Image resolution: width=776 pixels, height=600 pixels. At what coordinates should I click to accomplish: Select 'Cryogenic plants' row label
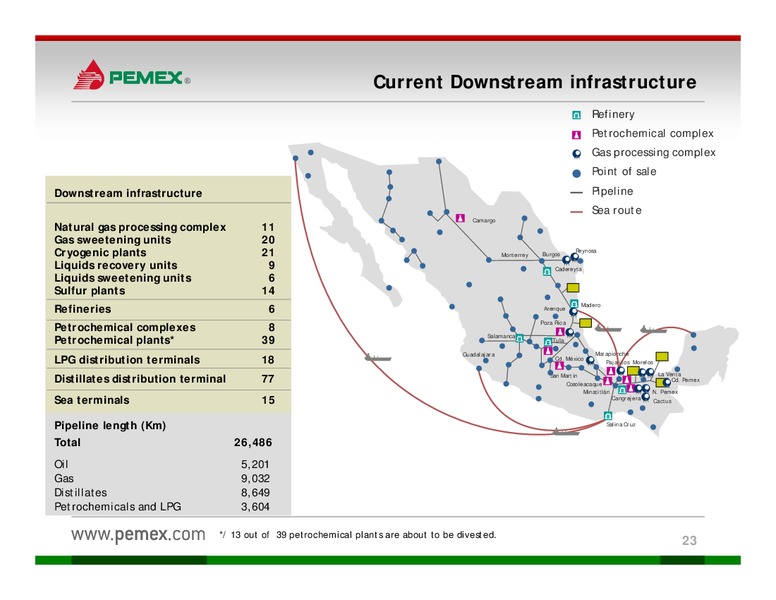coord(100,252)
